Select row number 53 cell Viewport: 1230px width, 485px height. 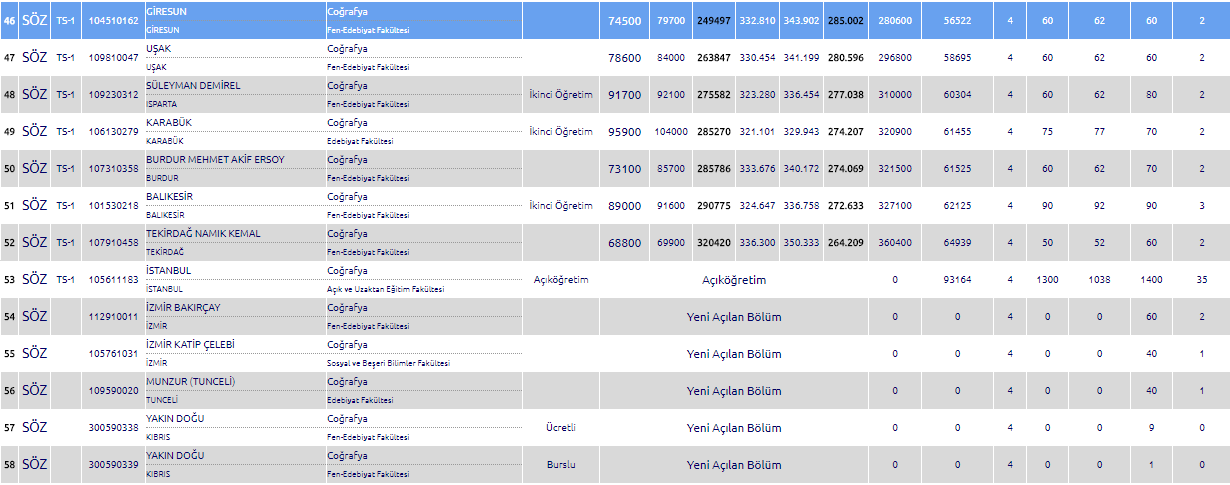tap(9, 280)
